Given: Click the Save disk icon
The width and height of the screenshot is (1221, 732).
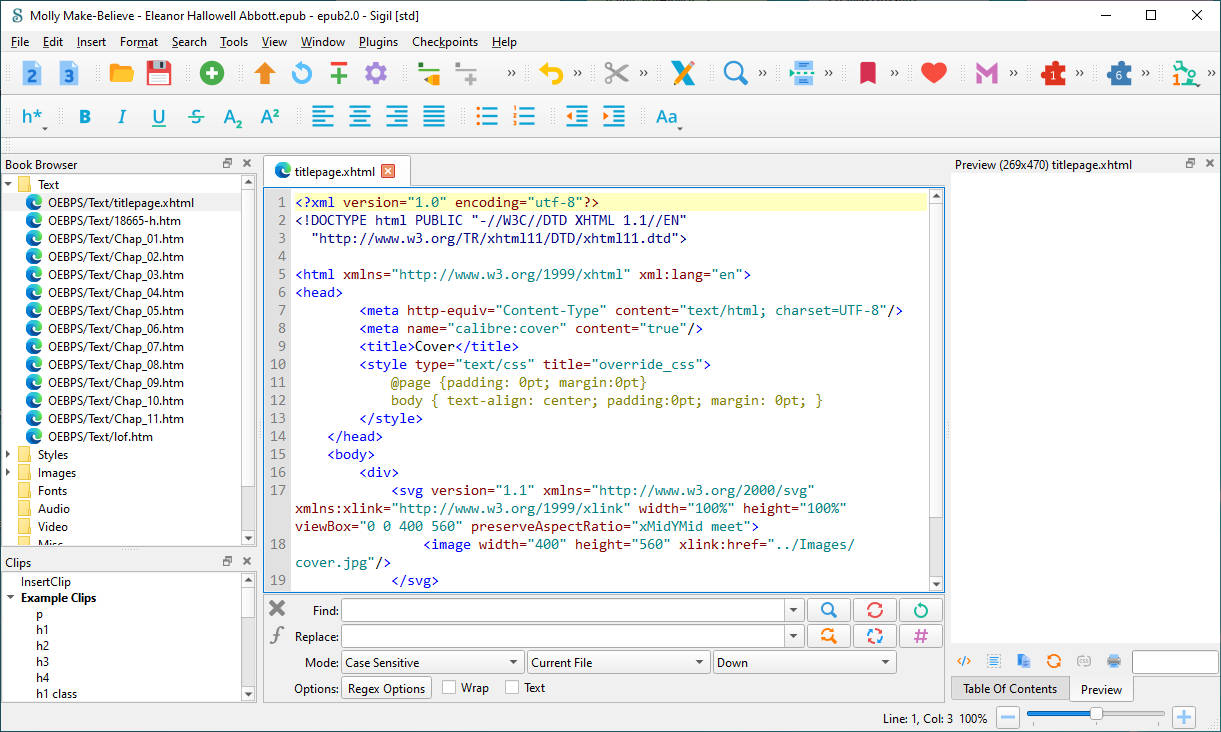Looking at the screenshot, I should [159, 73].
